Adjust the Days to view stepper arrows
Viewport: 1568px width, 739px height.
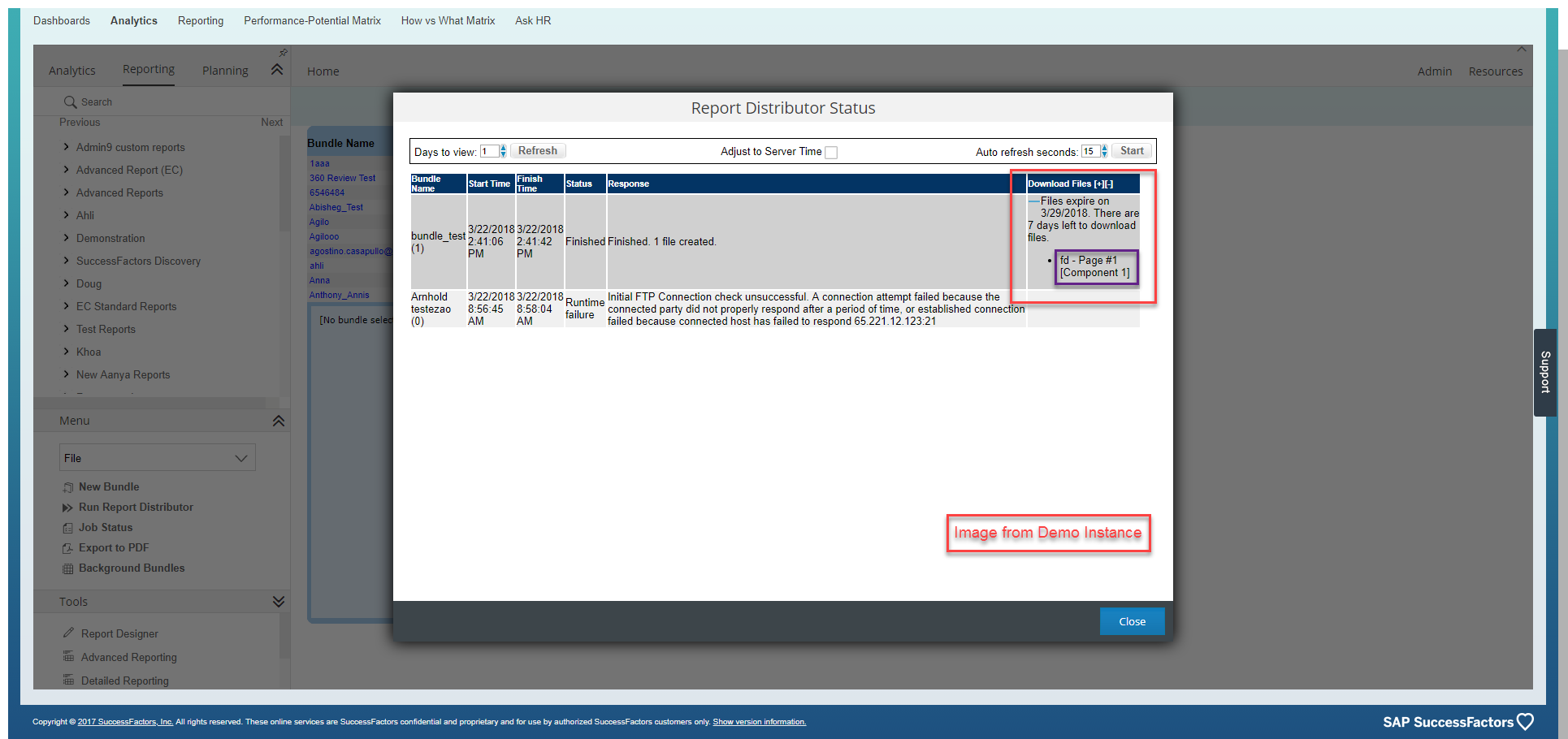tap(504, 151)
